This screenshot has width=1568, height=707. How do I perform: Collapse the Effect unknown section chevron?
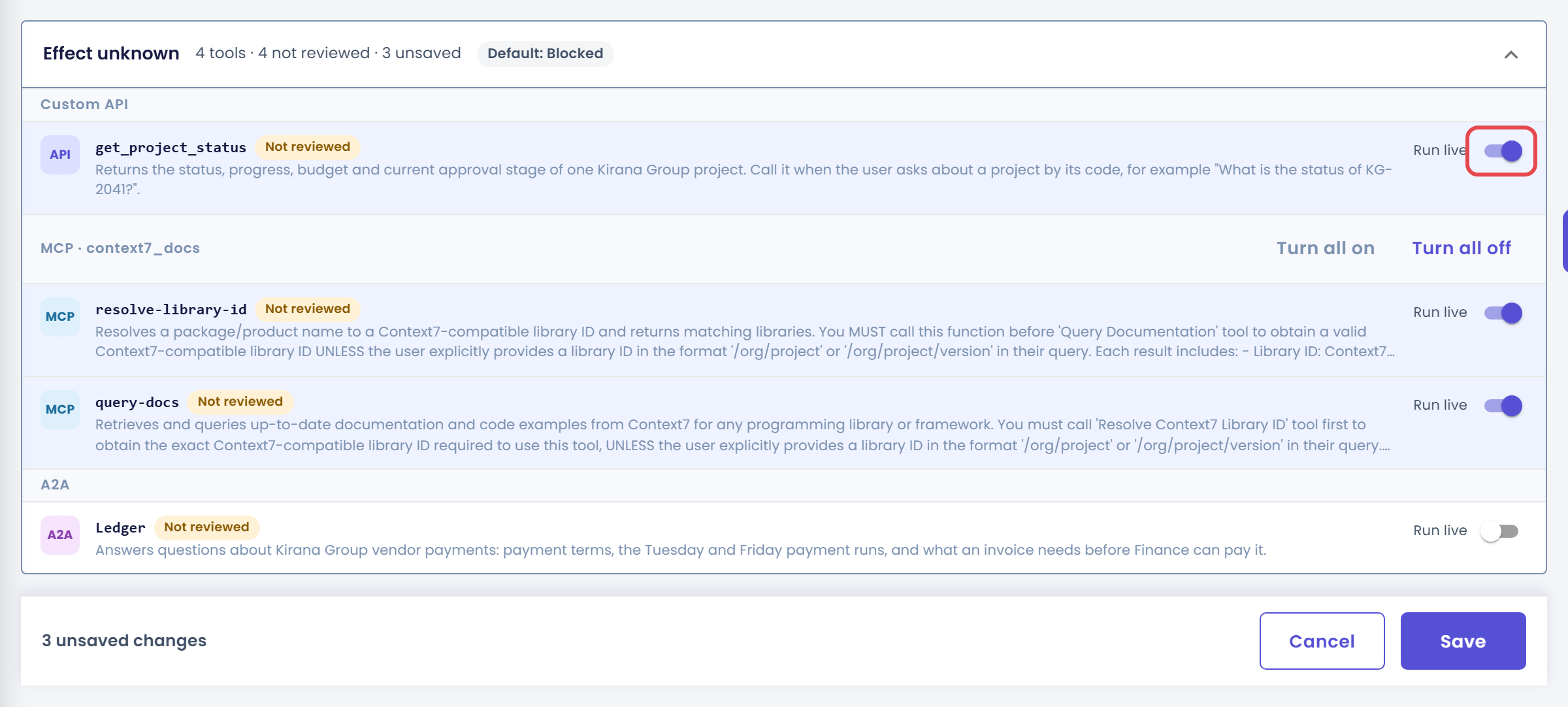[x=1511, y=54]
